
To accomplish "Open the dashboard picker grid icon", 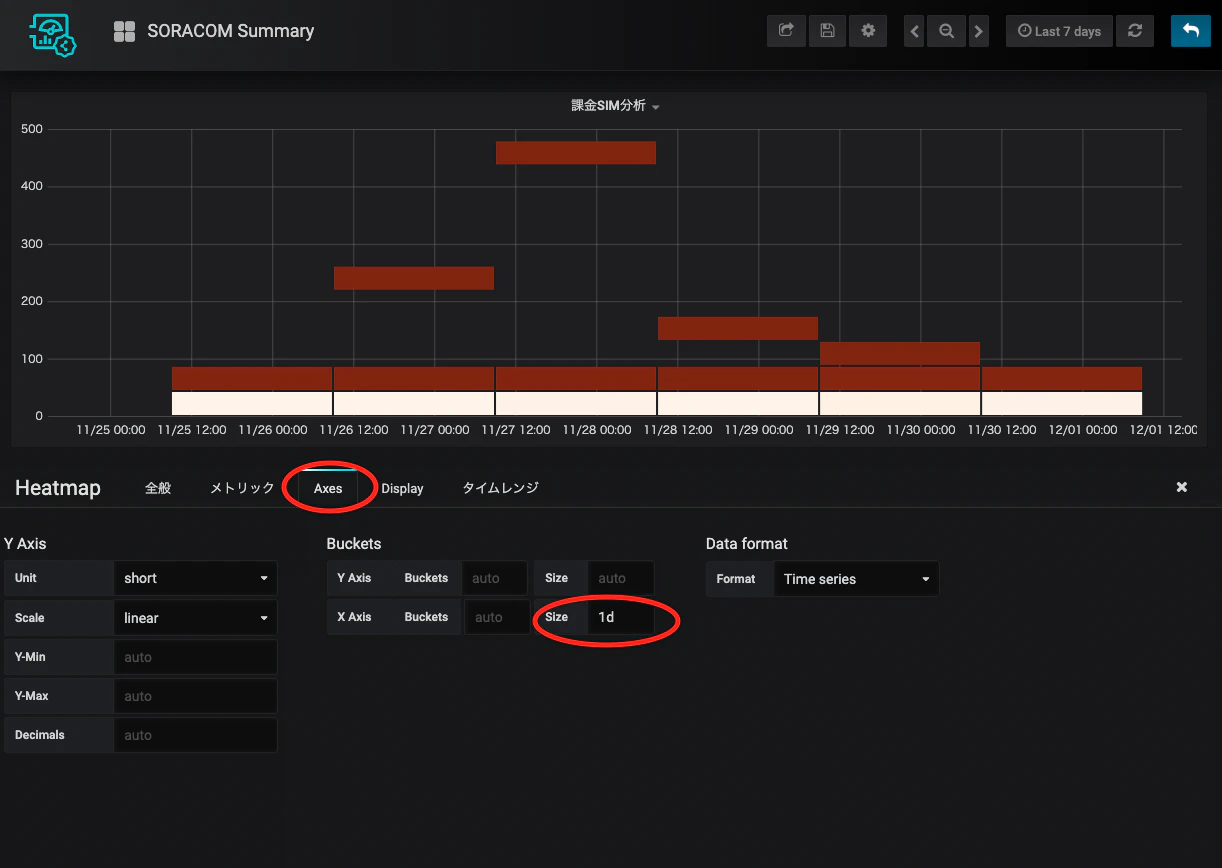I will click(x=124, y=32).
